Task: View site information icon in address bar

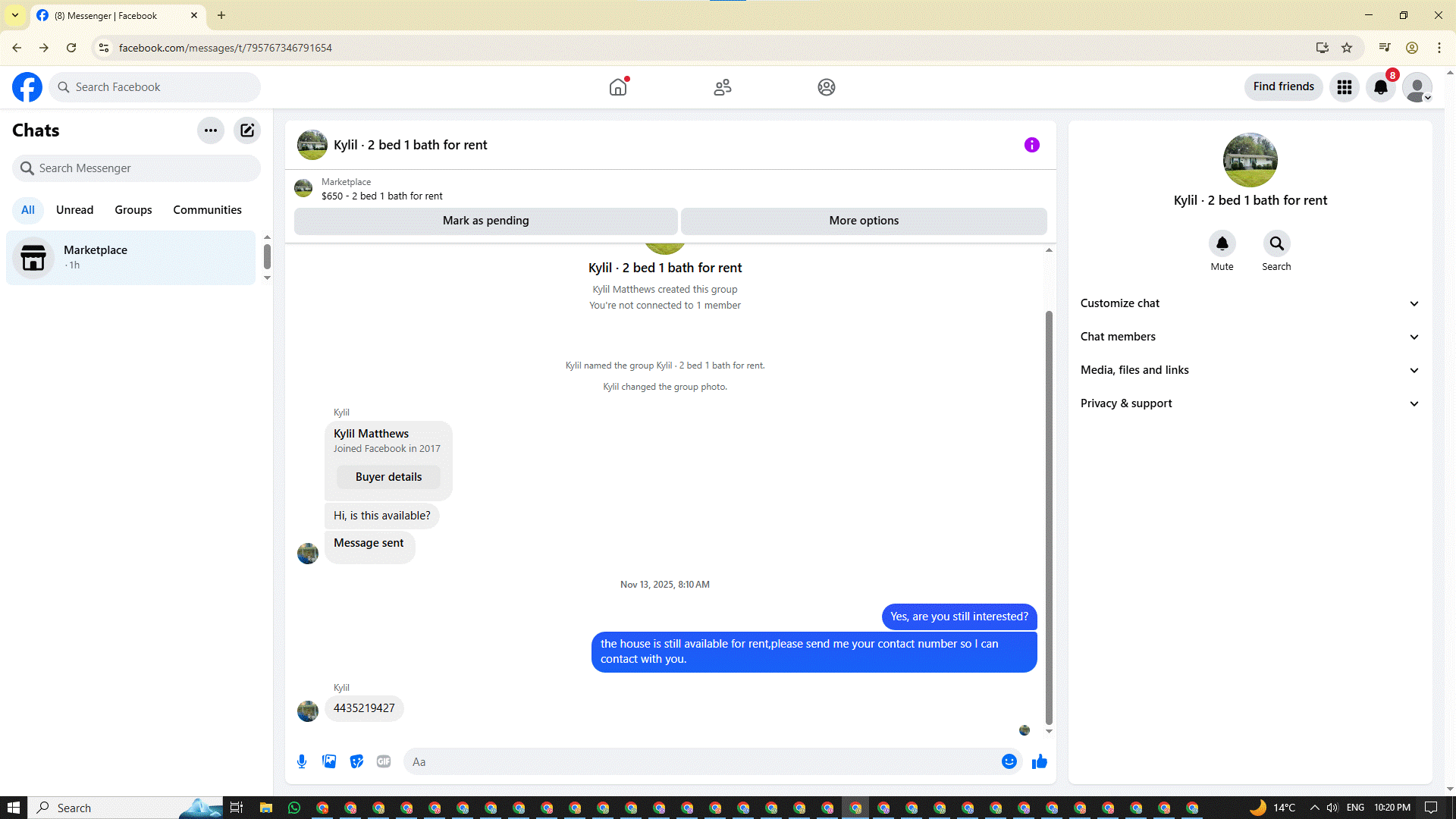Action: [104, 48]
